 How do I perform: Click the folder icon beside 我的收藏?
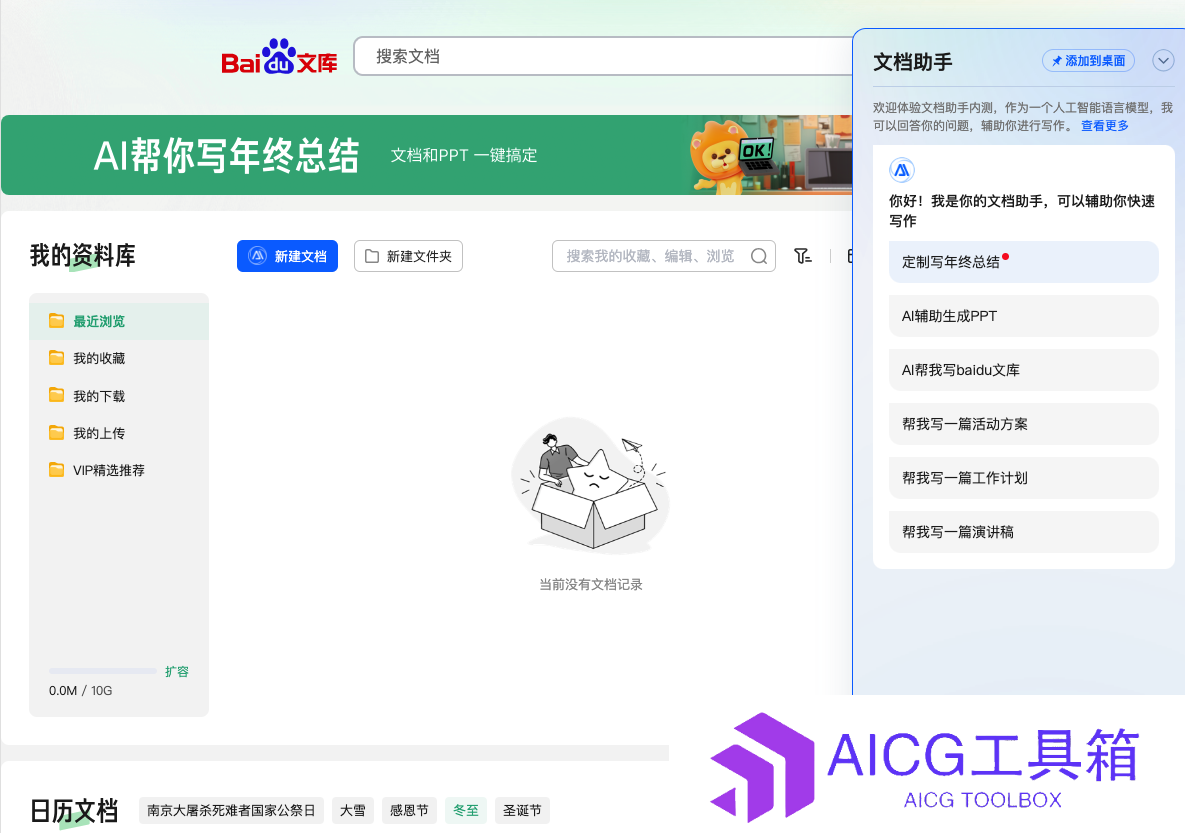pos(57,358)
